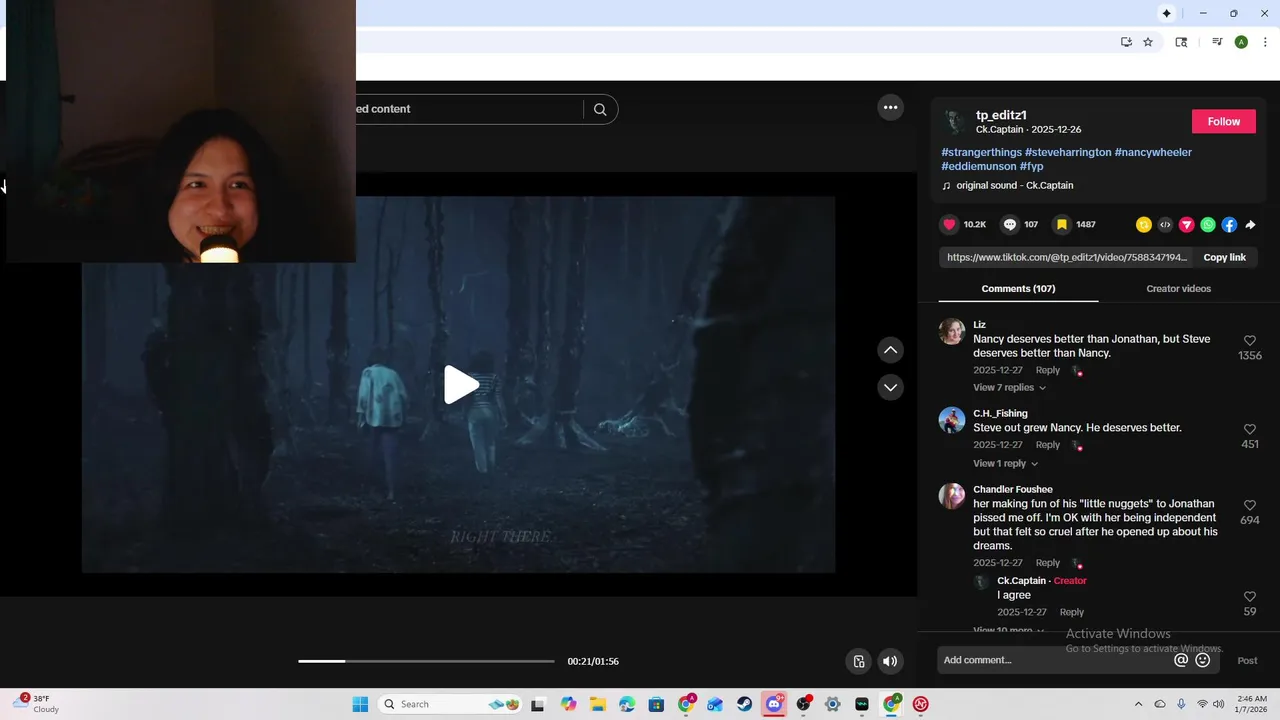Show hidden system tray icons chevron

1138,704
